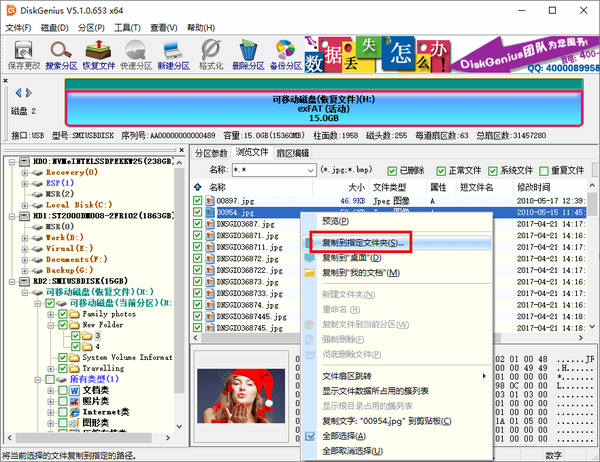The height and width of the screenshot is (462, 600).
Task: Open the 文件(F) menu
Action: (x=18, y=28)
